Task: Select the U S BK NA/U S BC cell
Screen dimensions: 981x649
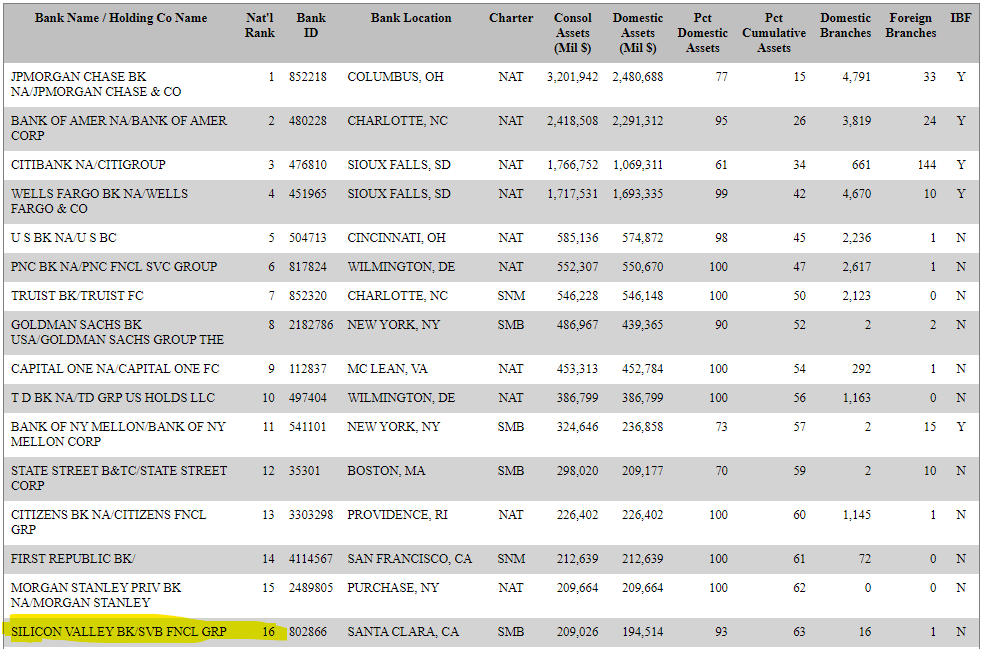Action: (x=64, y=238)
